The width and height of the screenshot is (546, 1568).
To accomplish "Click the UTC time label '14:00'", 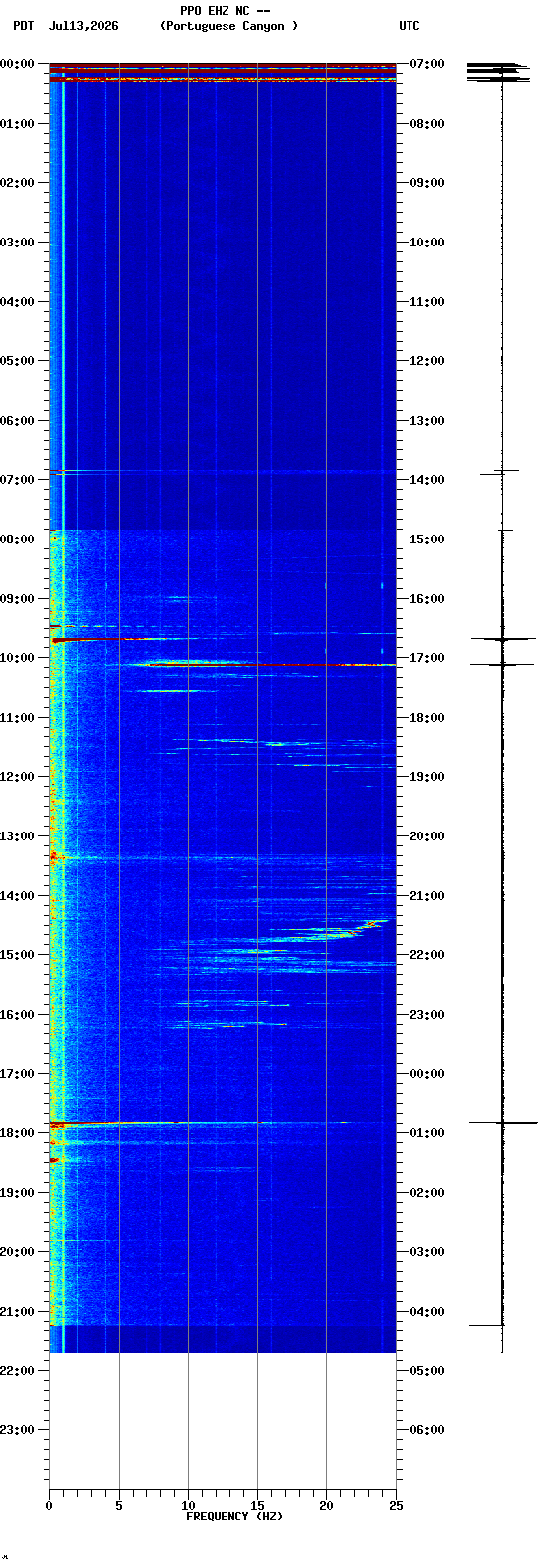I will click(x=427, y=480).
